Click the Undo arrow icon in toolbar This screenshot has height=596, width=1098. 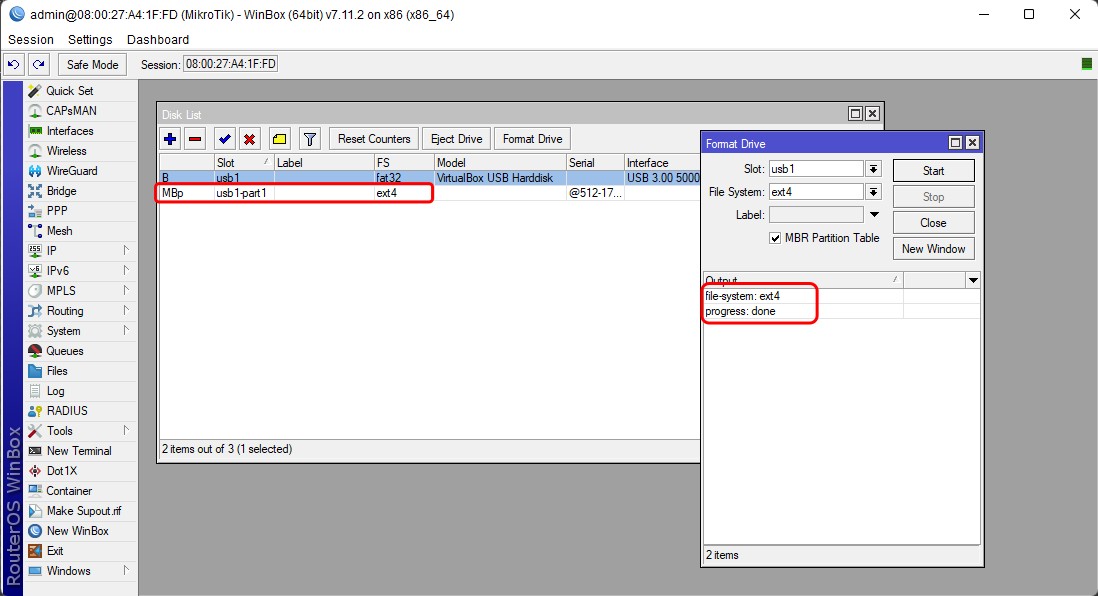pyautogui.click(x=13, y=64)
